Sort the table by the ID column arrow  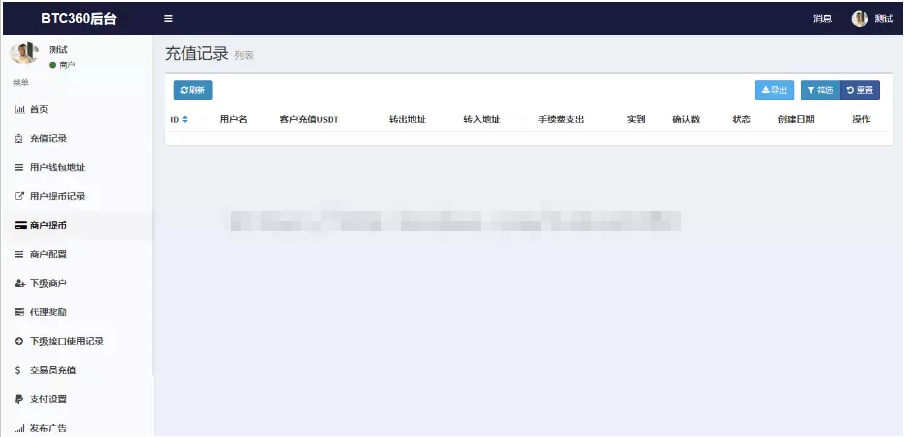point(185,120)
